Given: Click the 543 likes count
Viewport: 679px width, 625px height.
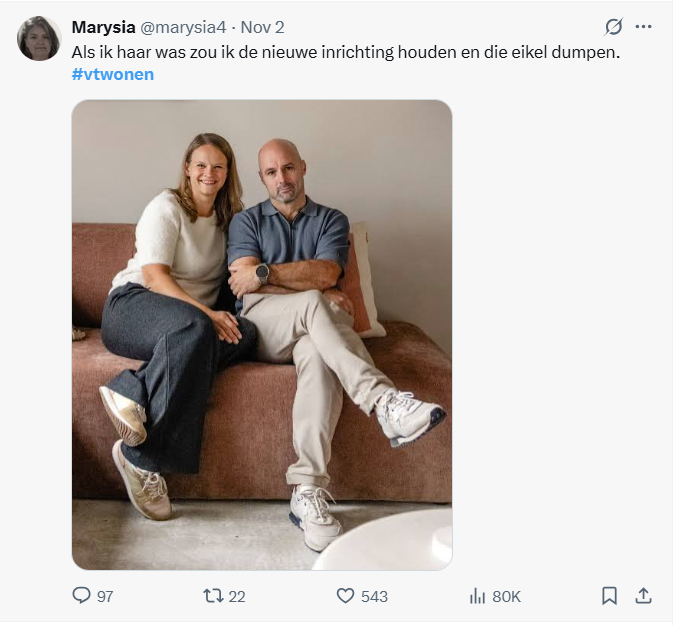Looking at the screenshot, I should [374, 596].
